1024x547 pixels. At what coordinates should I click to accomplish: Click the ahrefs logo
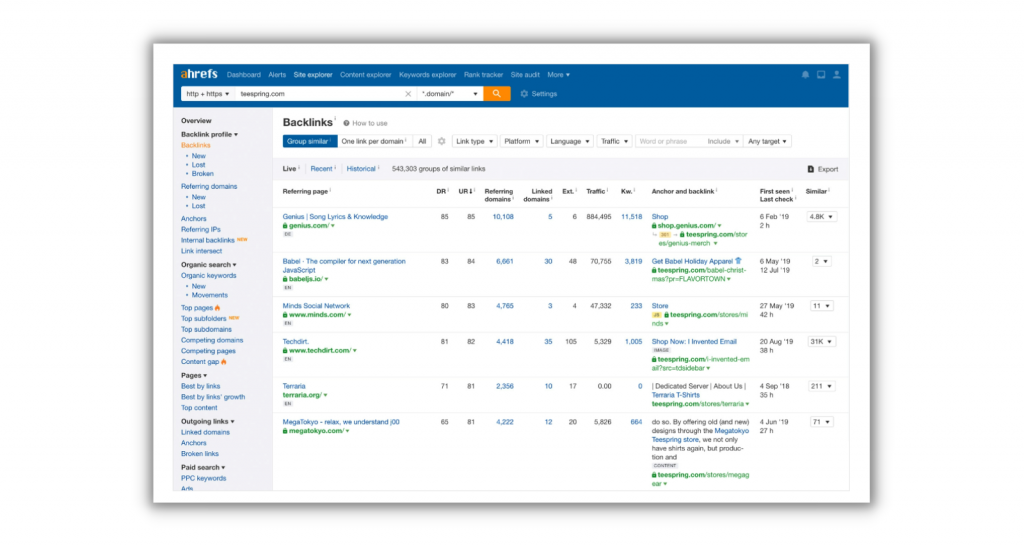click(199, 74)
